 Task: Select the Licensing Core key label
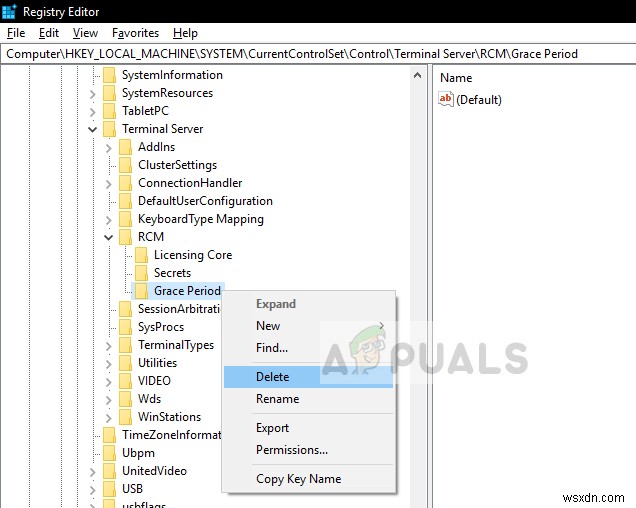coord(193,255)
